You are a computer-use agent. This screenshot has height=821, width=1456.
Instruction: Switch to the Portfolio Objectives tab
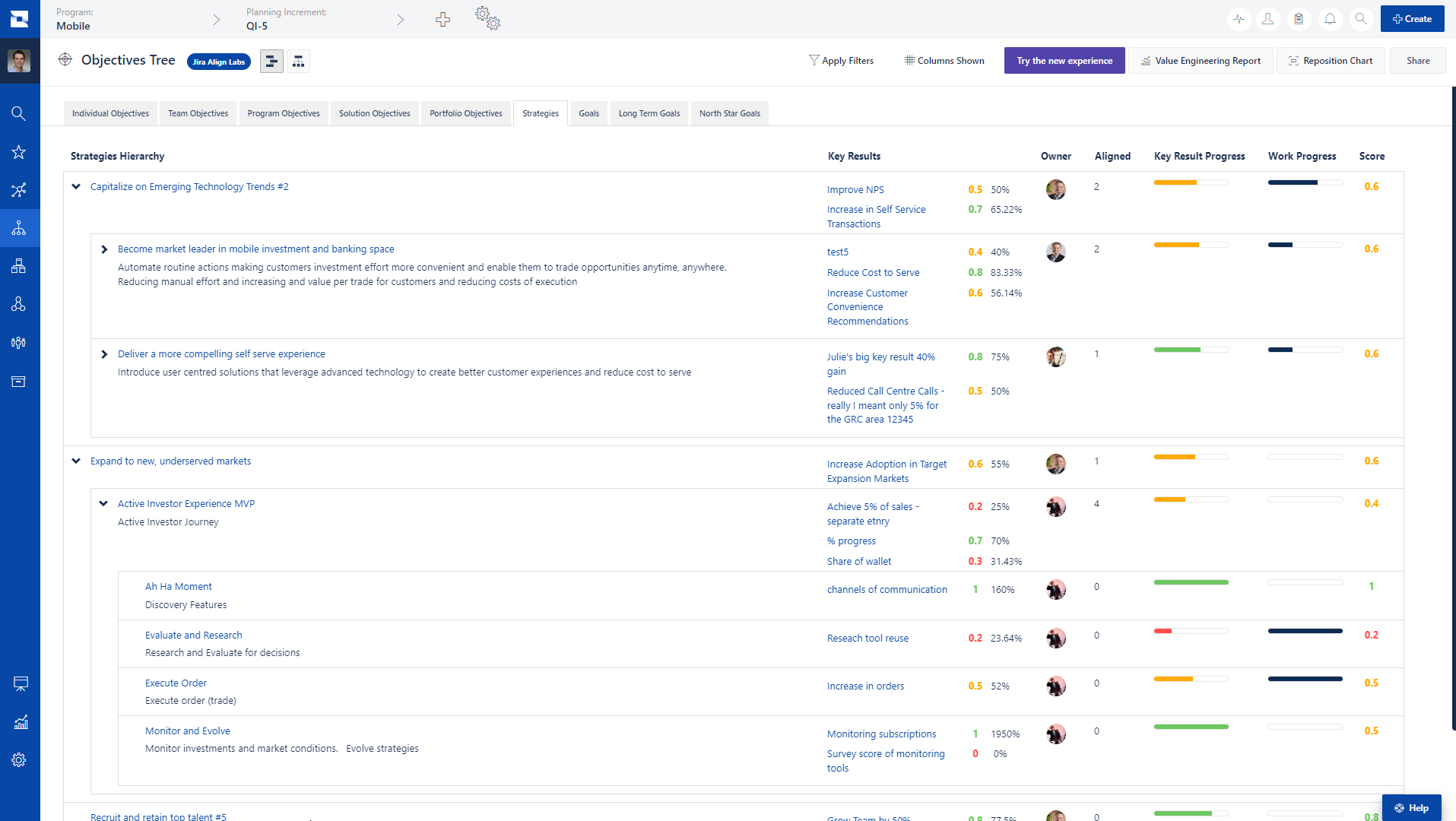pyautogui.click(x=465, y=113)
